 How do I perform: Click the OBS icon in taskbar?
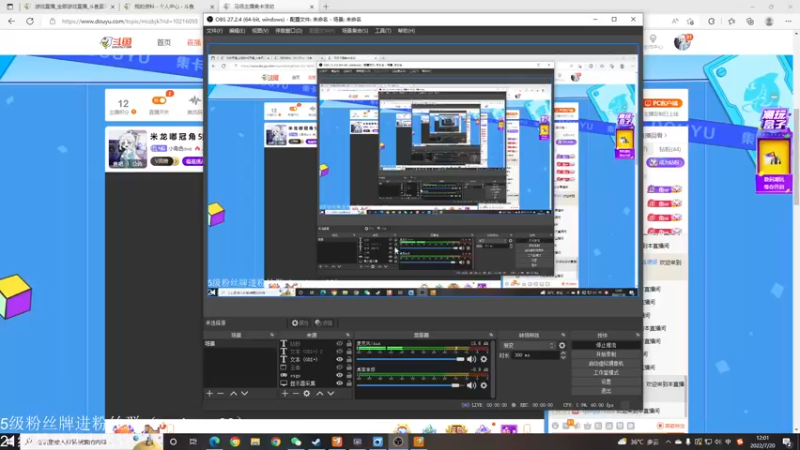point(398,442)
